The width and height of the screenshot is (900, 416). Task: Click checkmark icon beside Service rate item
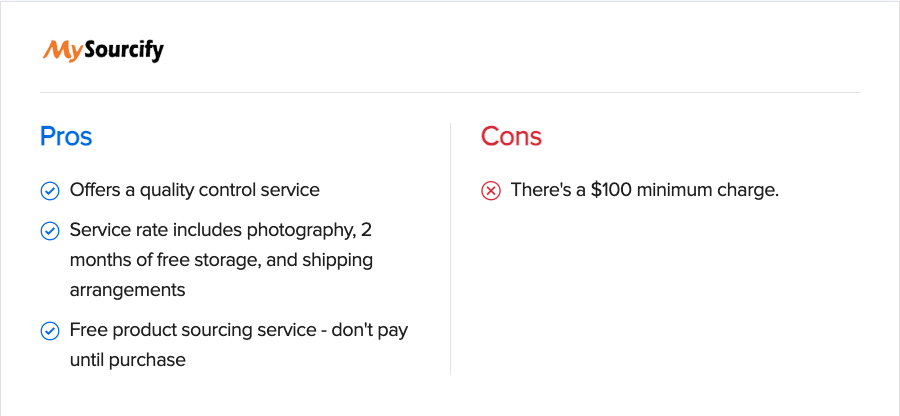pyautogui.click(x=50, y=231)
